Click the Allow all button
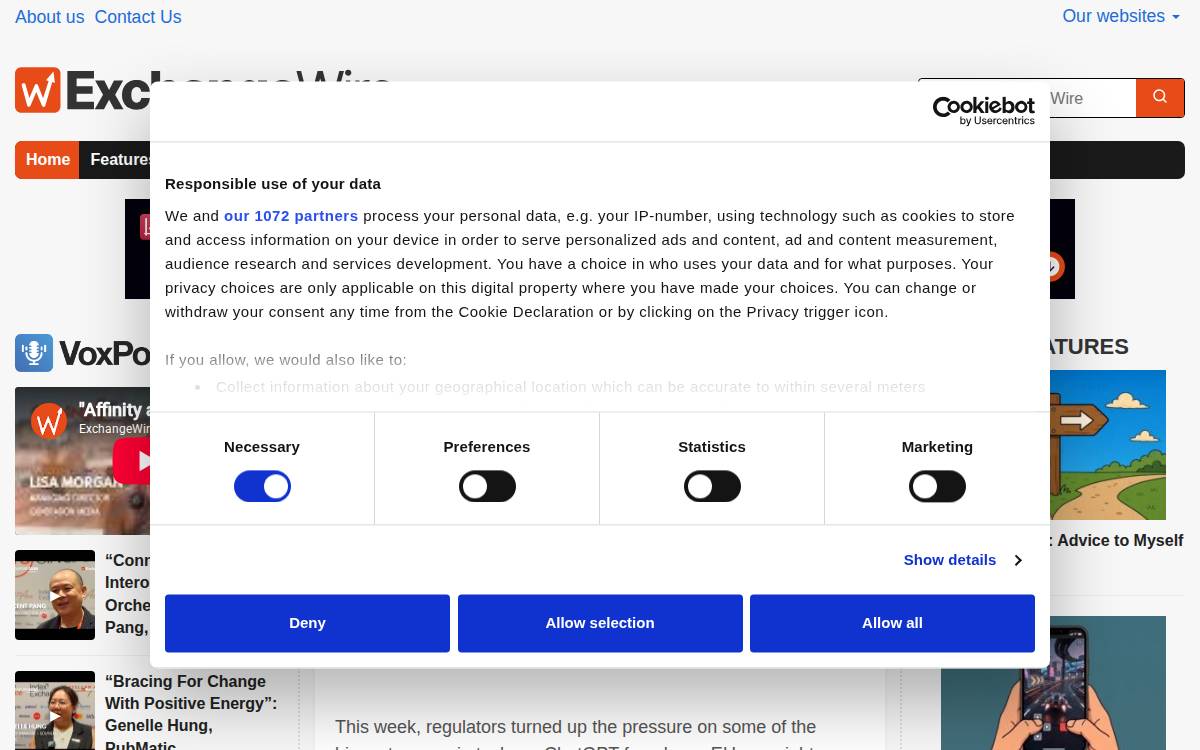1200x750 pixels. click(892, 623)
